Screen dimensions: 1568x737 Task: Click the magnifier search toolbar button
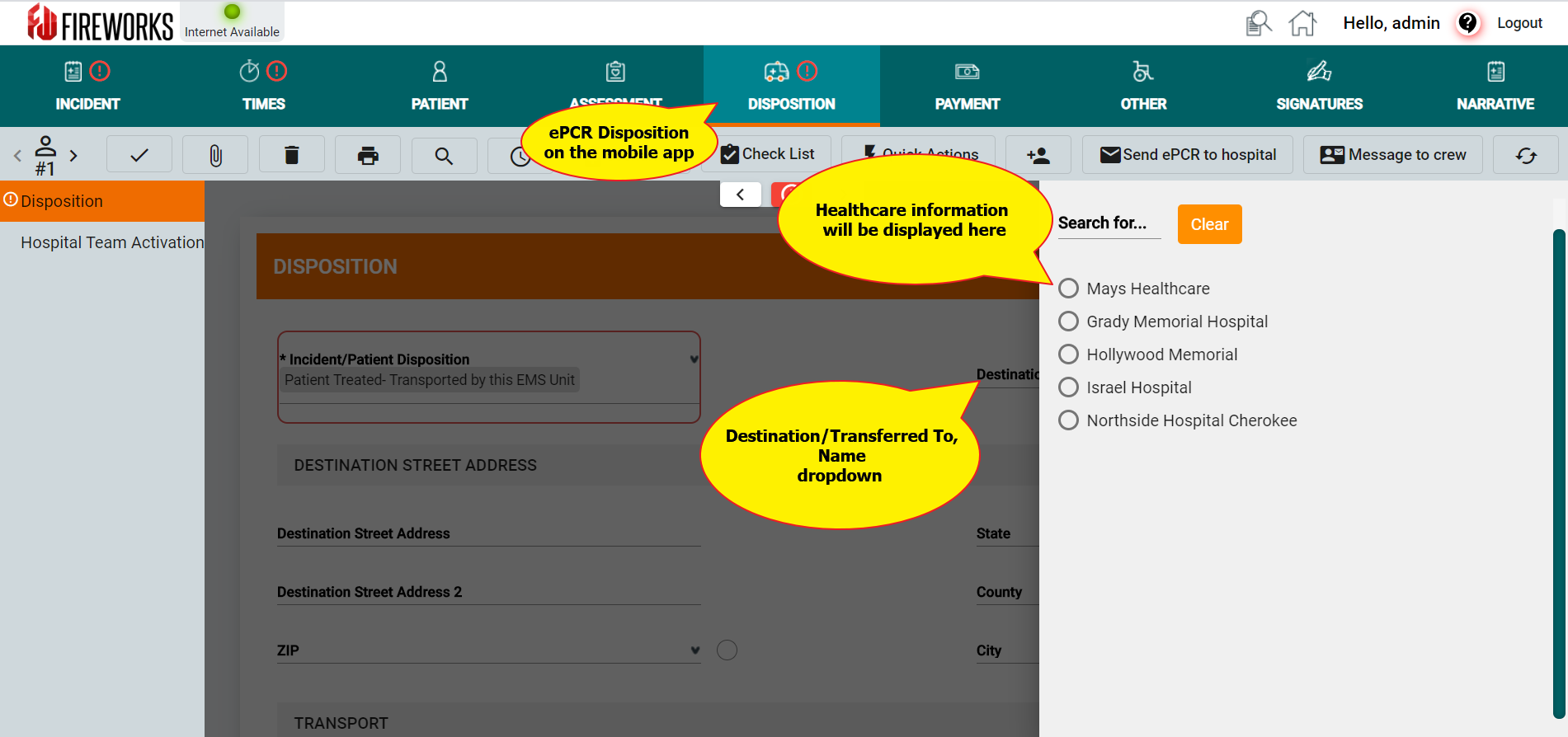tap(444, 154)
